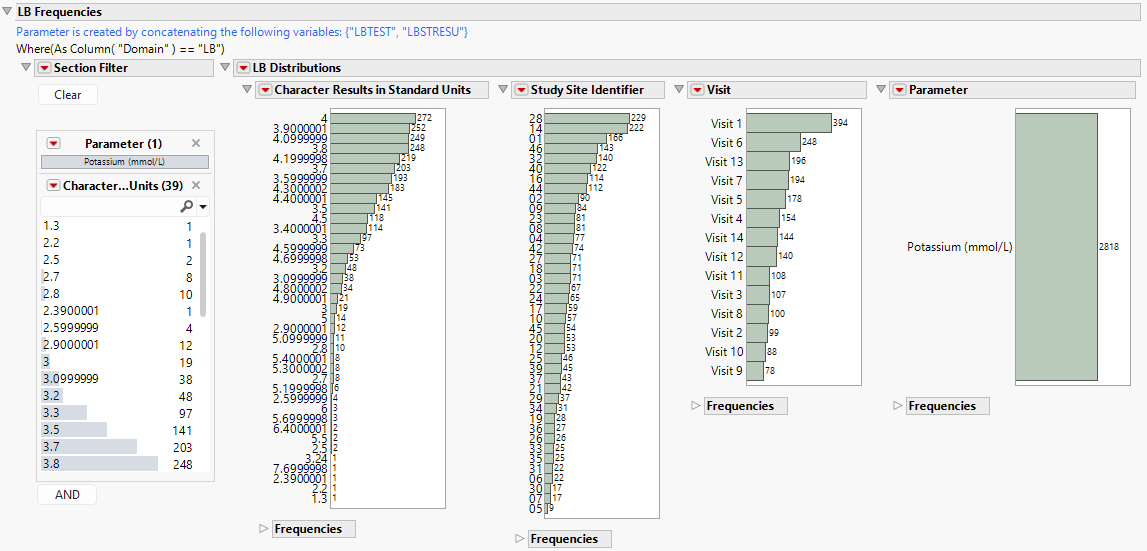Open Parameter (1) filter red triangle menu
Viewport: 1147px width, 551px height.
click(x=53, y=143)
